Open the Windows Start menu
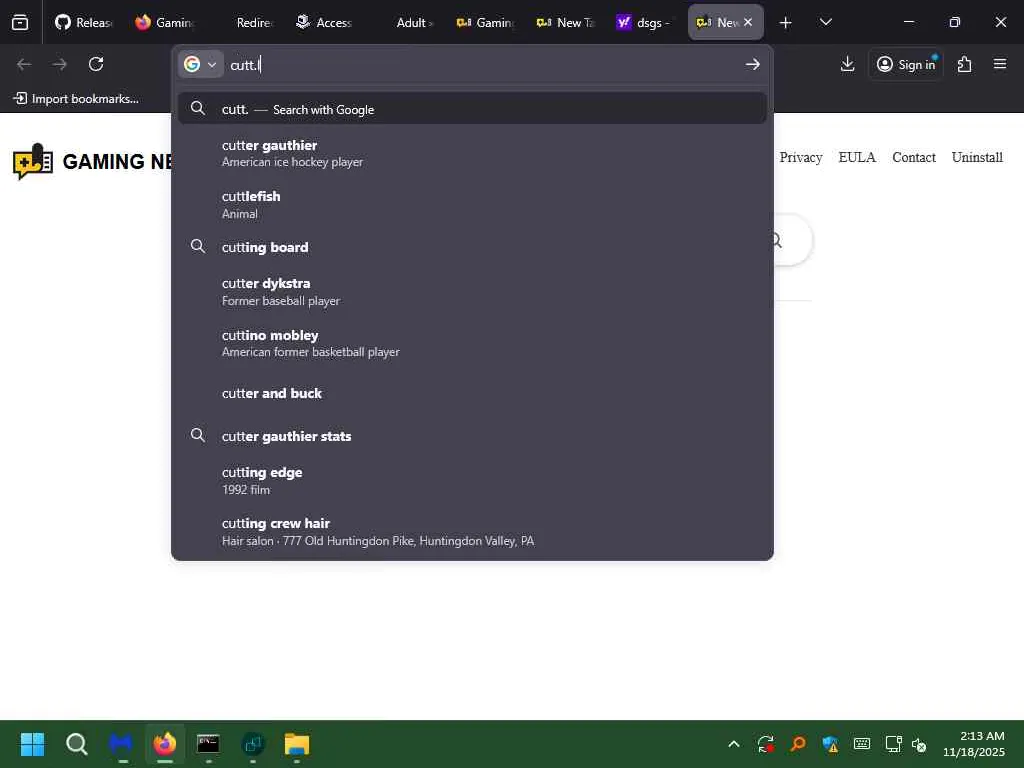Viewport: 1024px width, 768px height. [x=33, y=744]
